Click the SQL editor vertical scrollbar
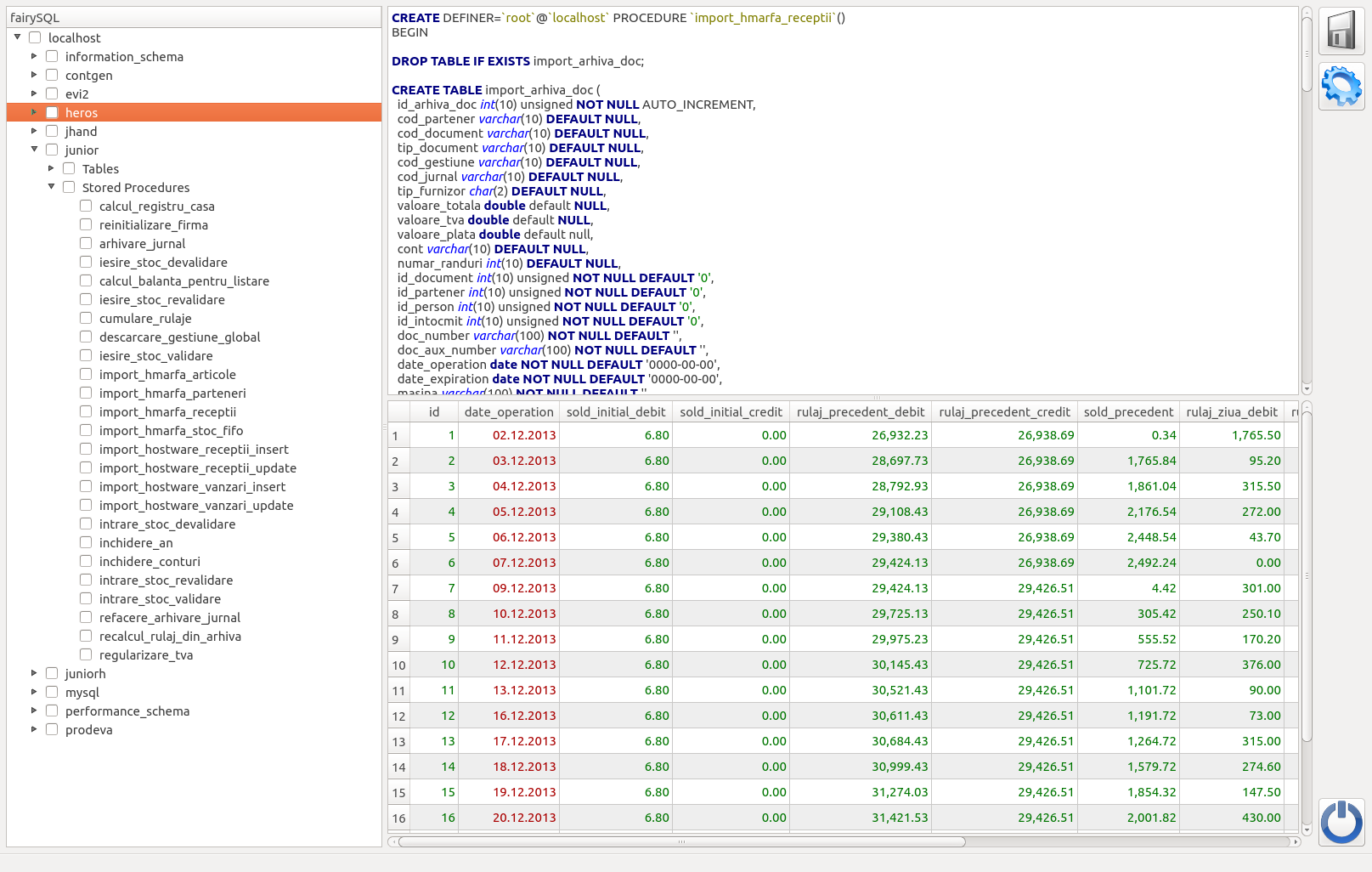 pyautogui.click(x=1307, y=54)
